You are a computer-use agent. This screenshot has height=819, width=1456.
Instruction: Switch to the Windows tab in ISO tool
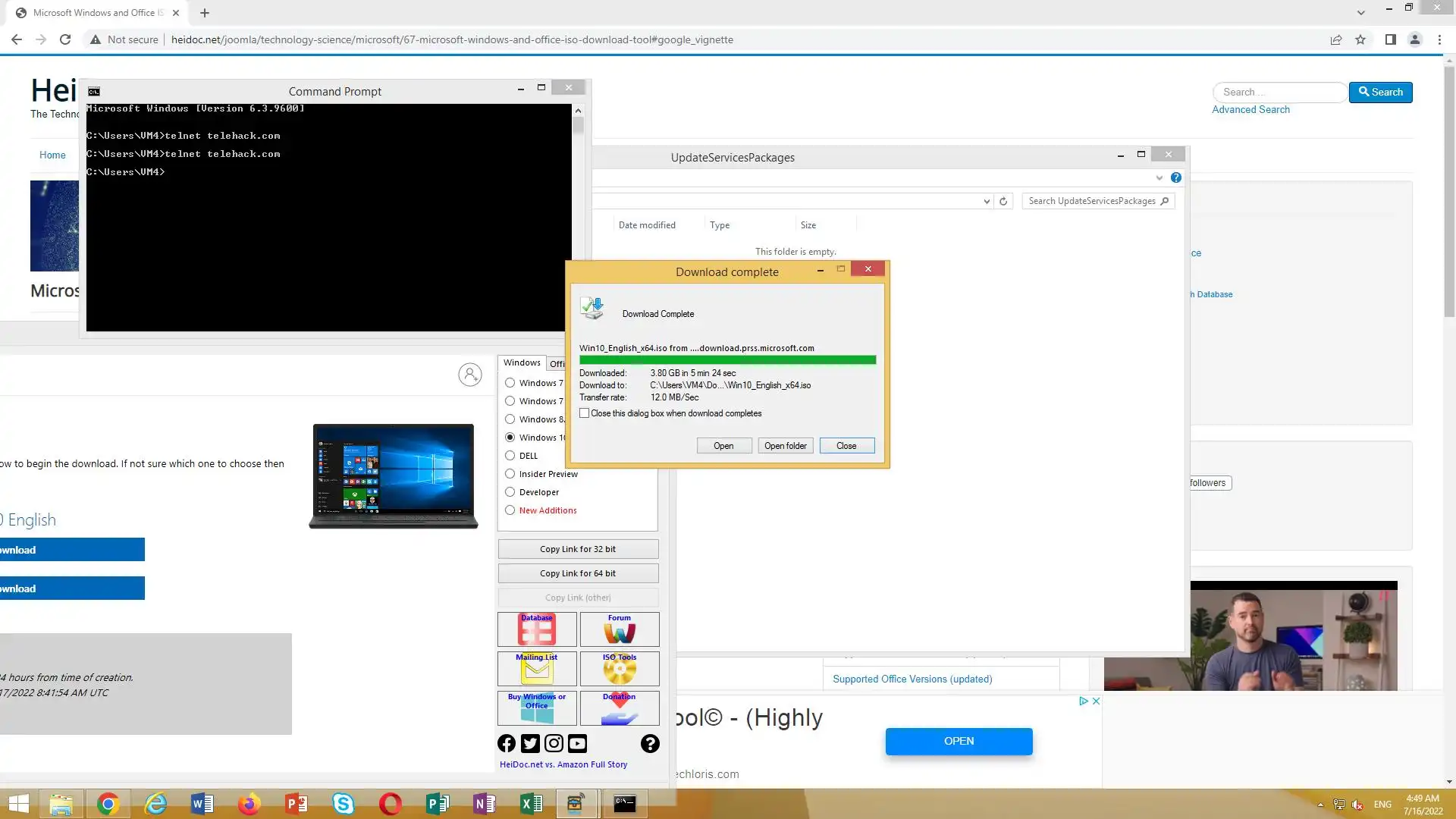(522, 362)
